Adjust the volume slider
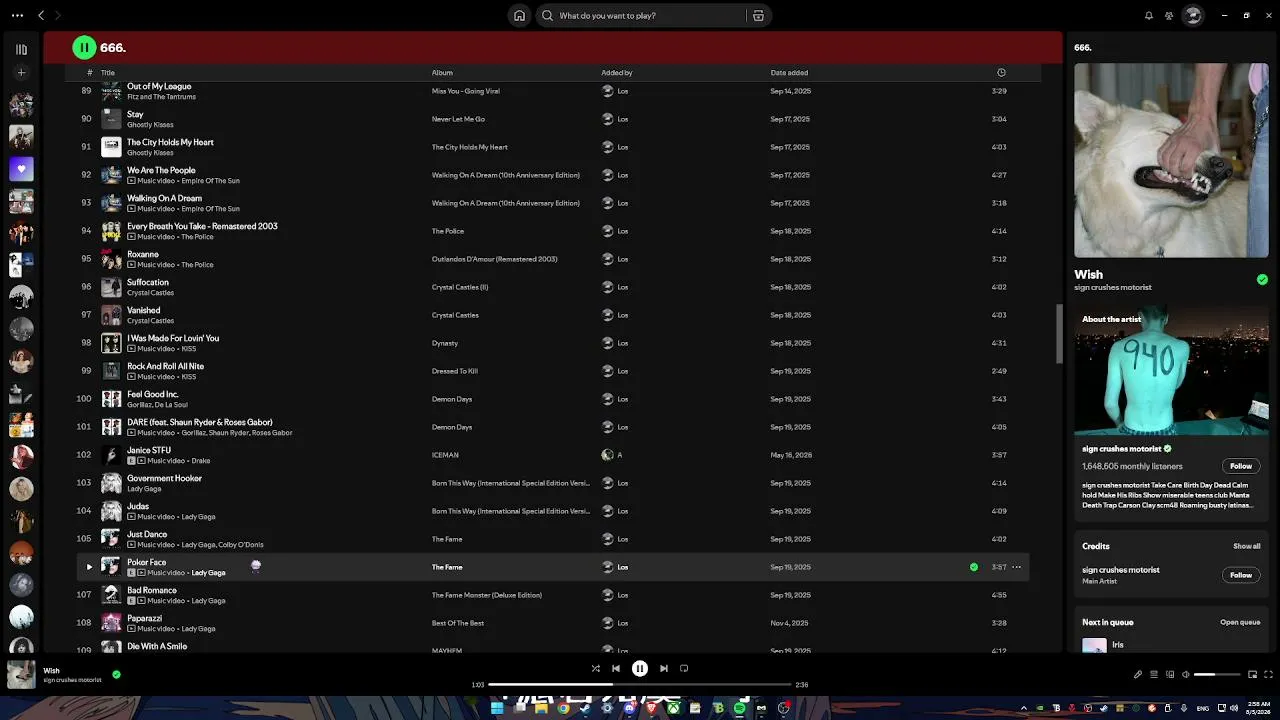 [x=1216, y=675]
